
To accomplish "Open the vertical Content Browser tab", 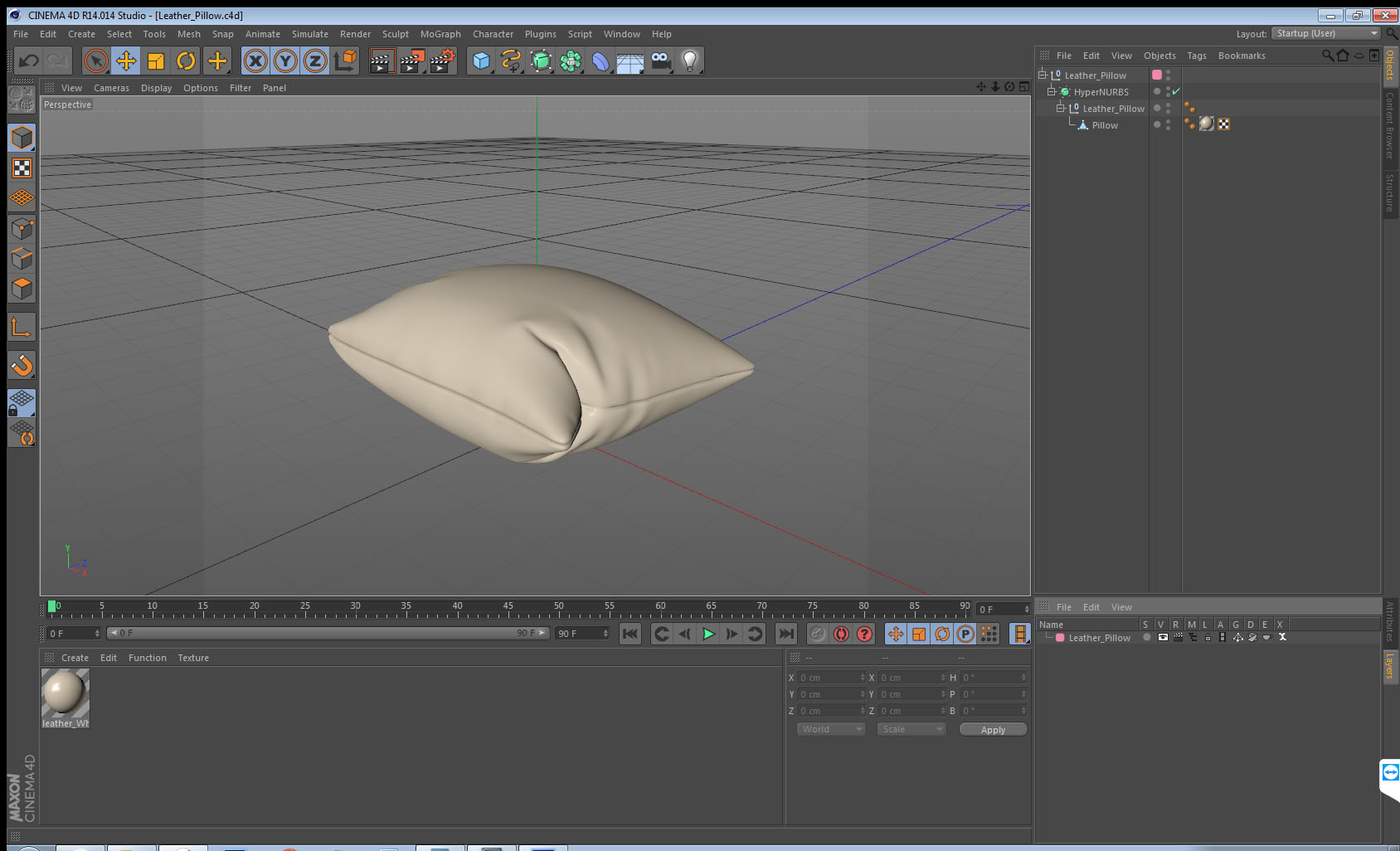I will click(1390, 125).
